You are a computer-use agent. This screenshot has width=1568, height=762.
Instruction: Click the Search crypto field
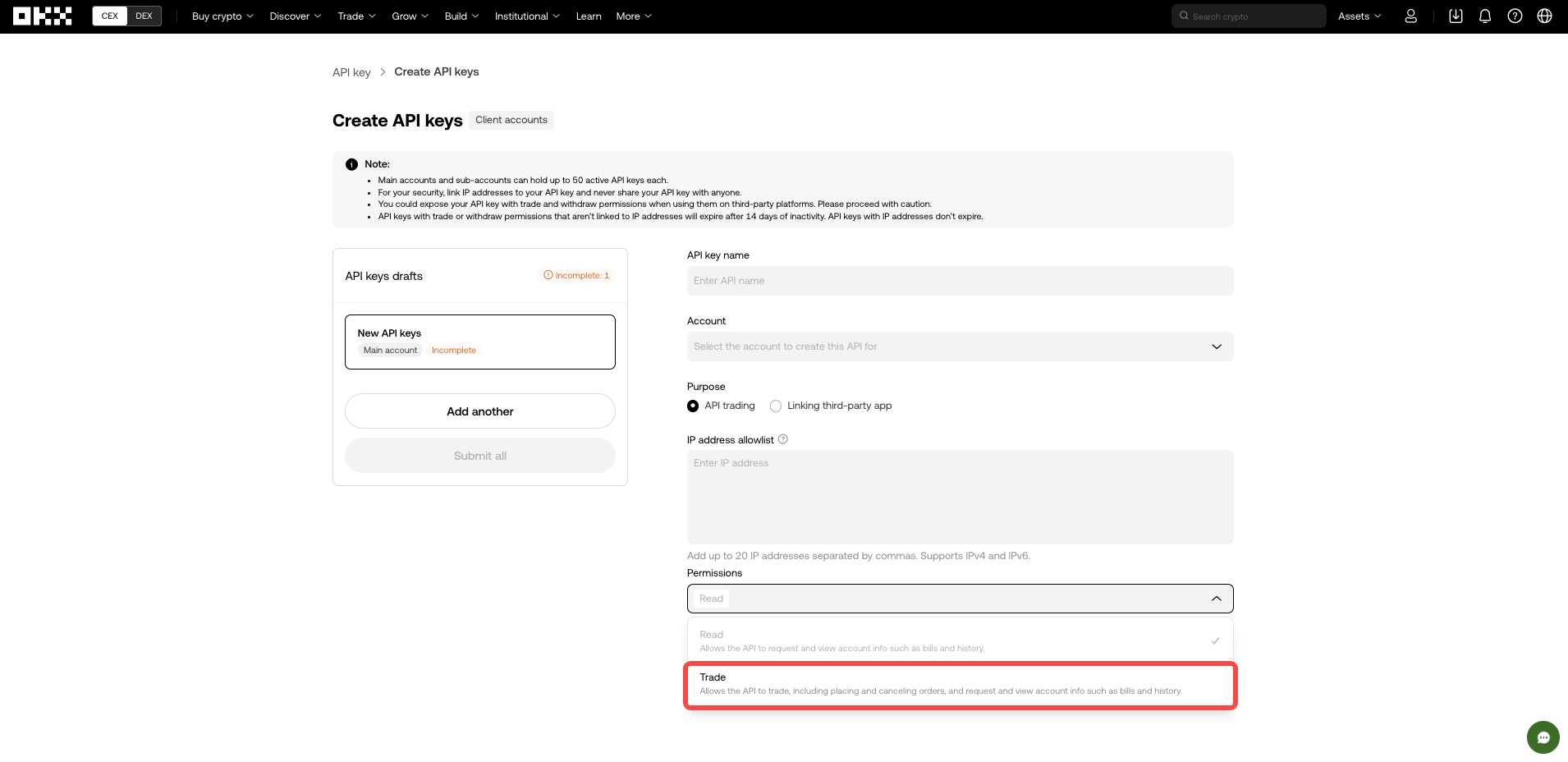(x=1248, y=16)
